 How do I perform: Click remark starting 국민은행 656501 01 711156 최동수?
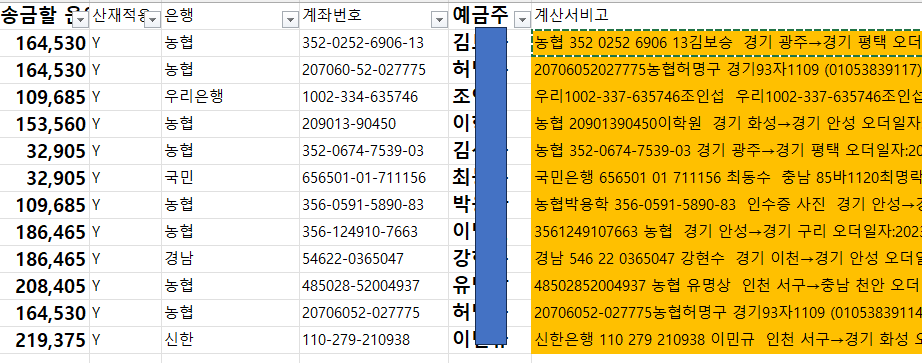point(727,178)
